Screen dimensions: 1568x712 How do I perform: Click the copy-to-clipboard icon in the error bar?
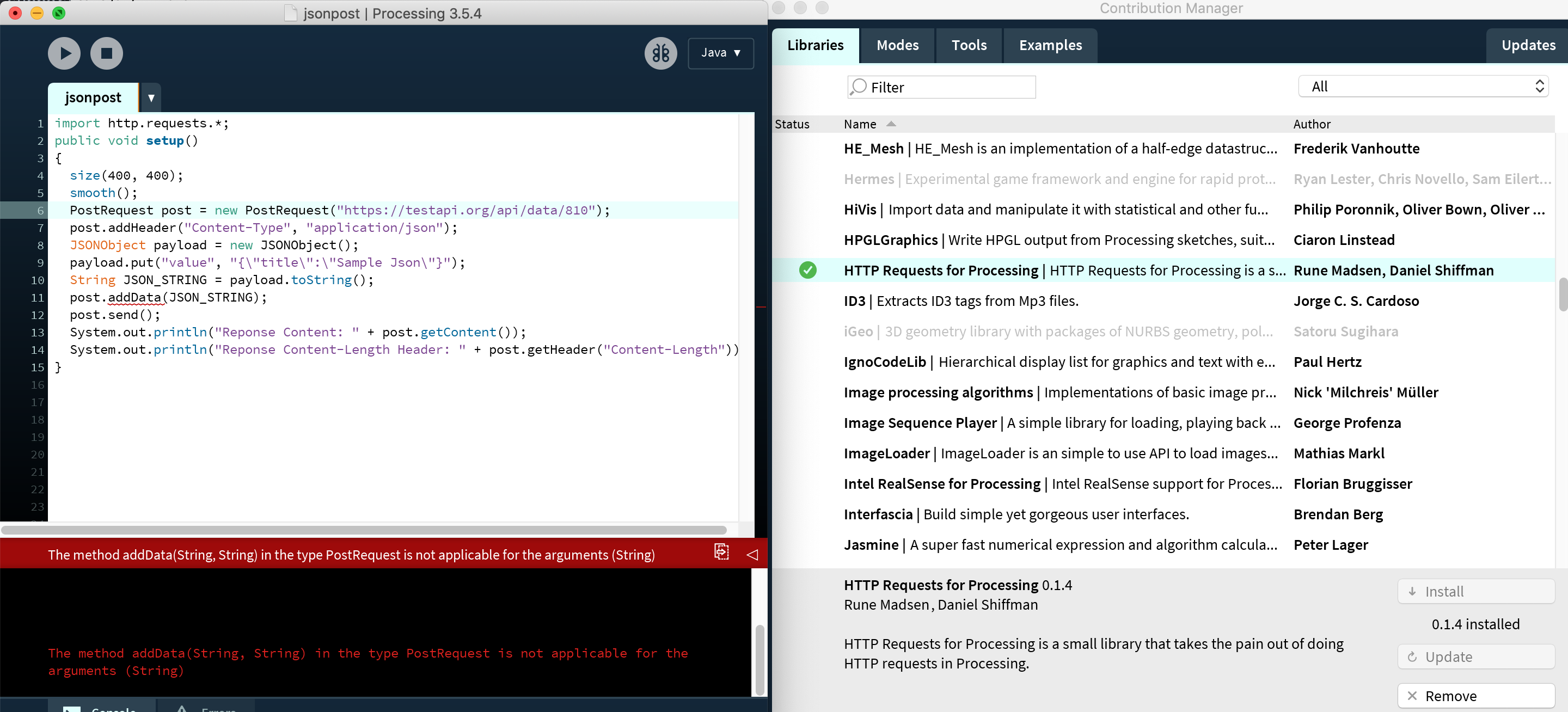point(721,552)
